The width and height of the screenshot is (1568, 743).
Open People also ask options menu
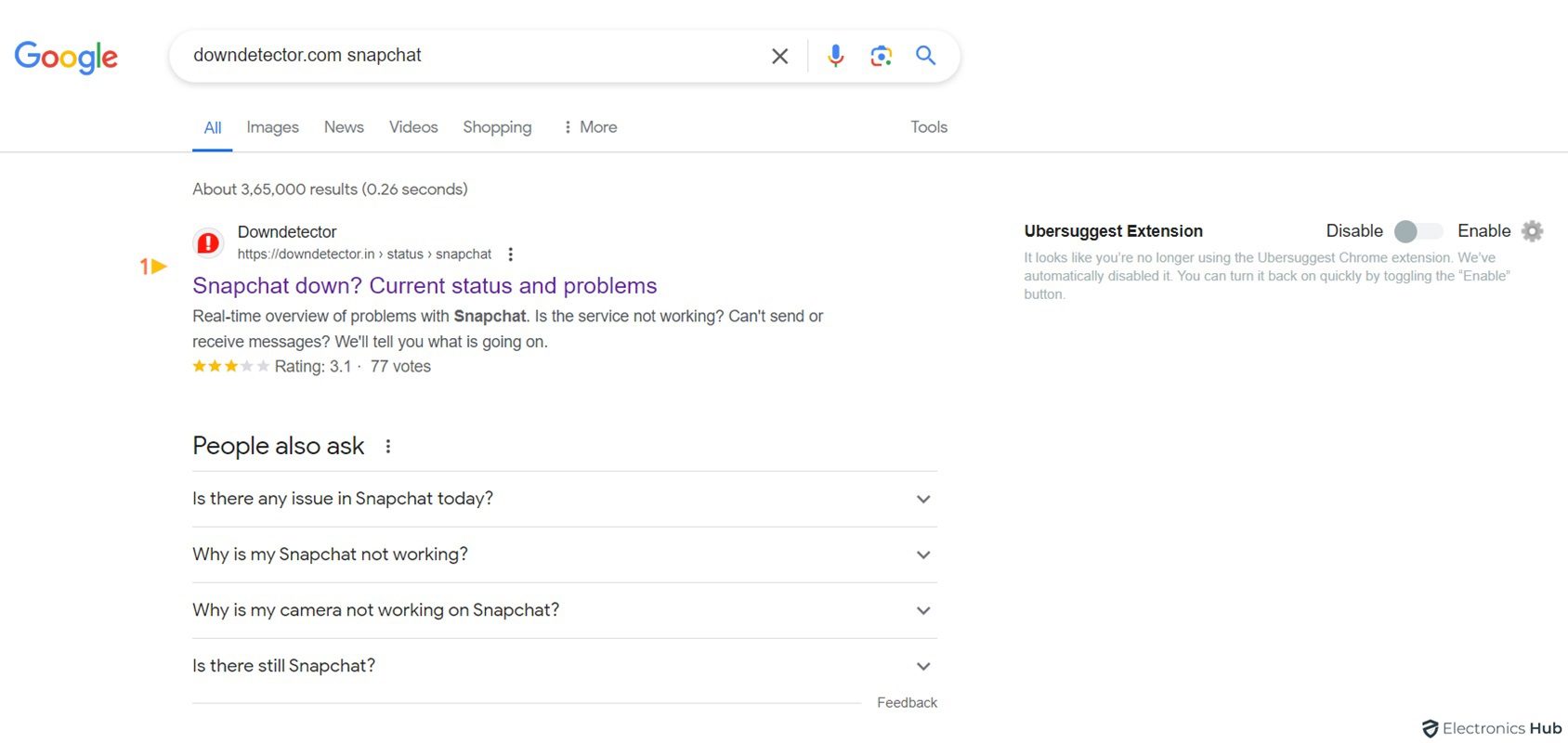tap(388, 447)
